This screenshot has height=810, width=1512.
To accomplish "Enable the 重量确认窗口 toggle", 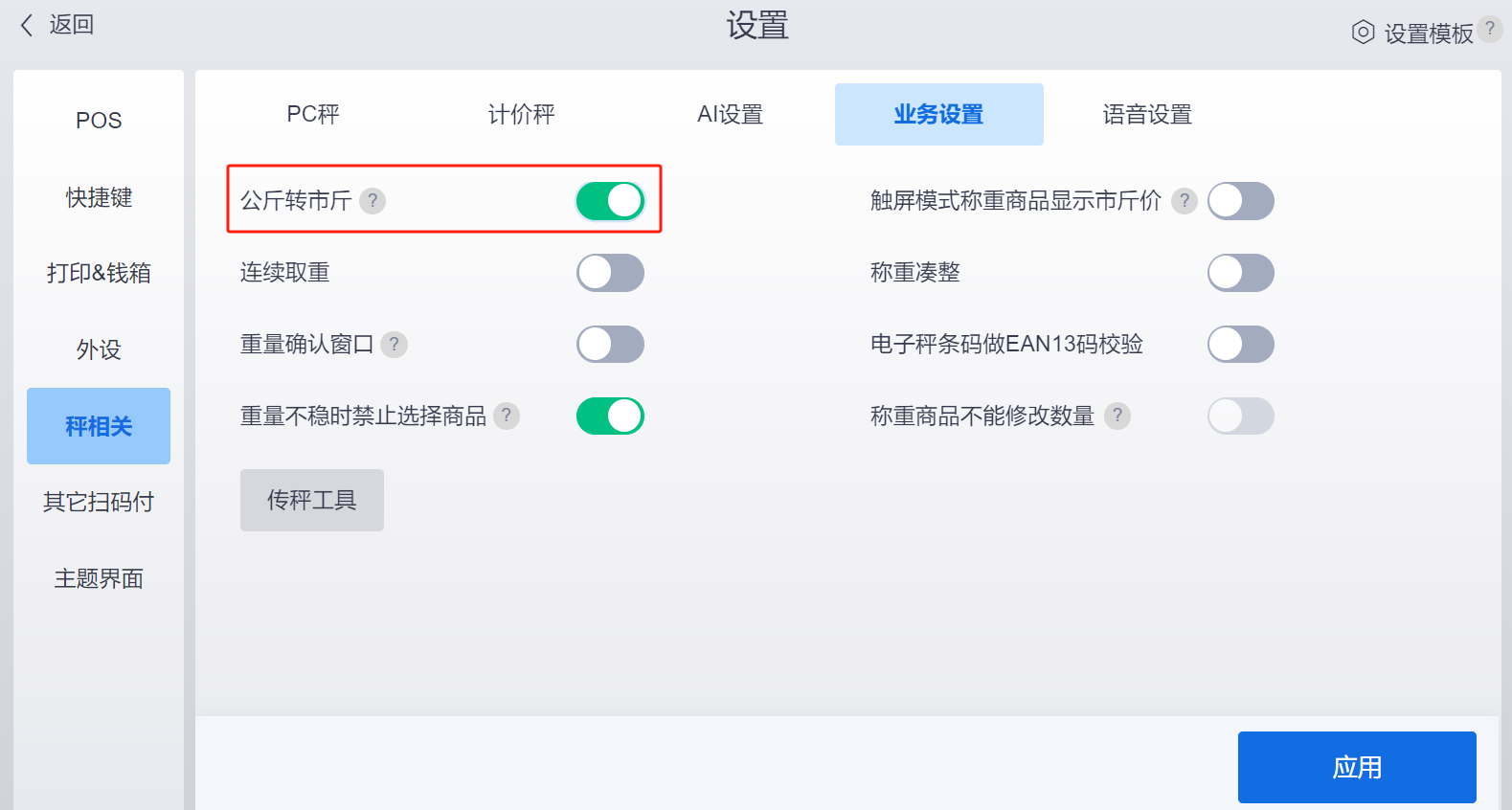I will click(610, 345).
